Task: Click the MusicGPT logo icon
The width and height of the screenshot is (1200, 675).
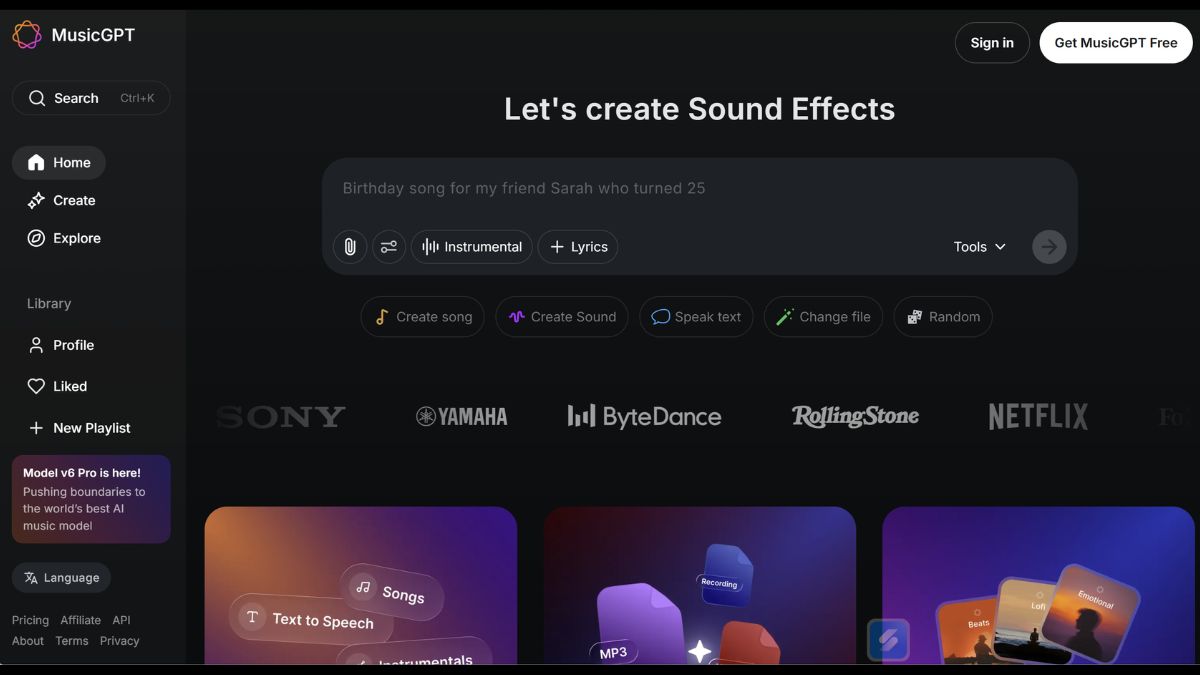Action: (x=27, y=35)
